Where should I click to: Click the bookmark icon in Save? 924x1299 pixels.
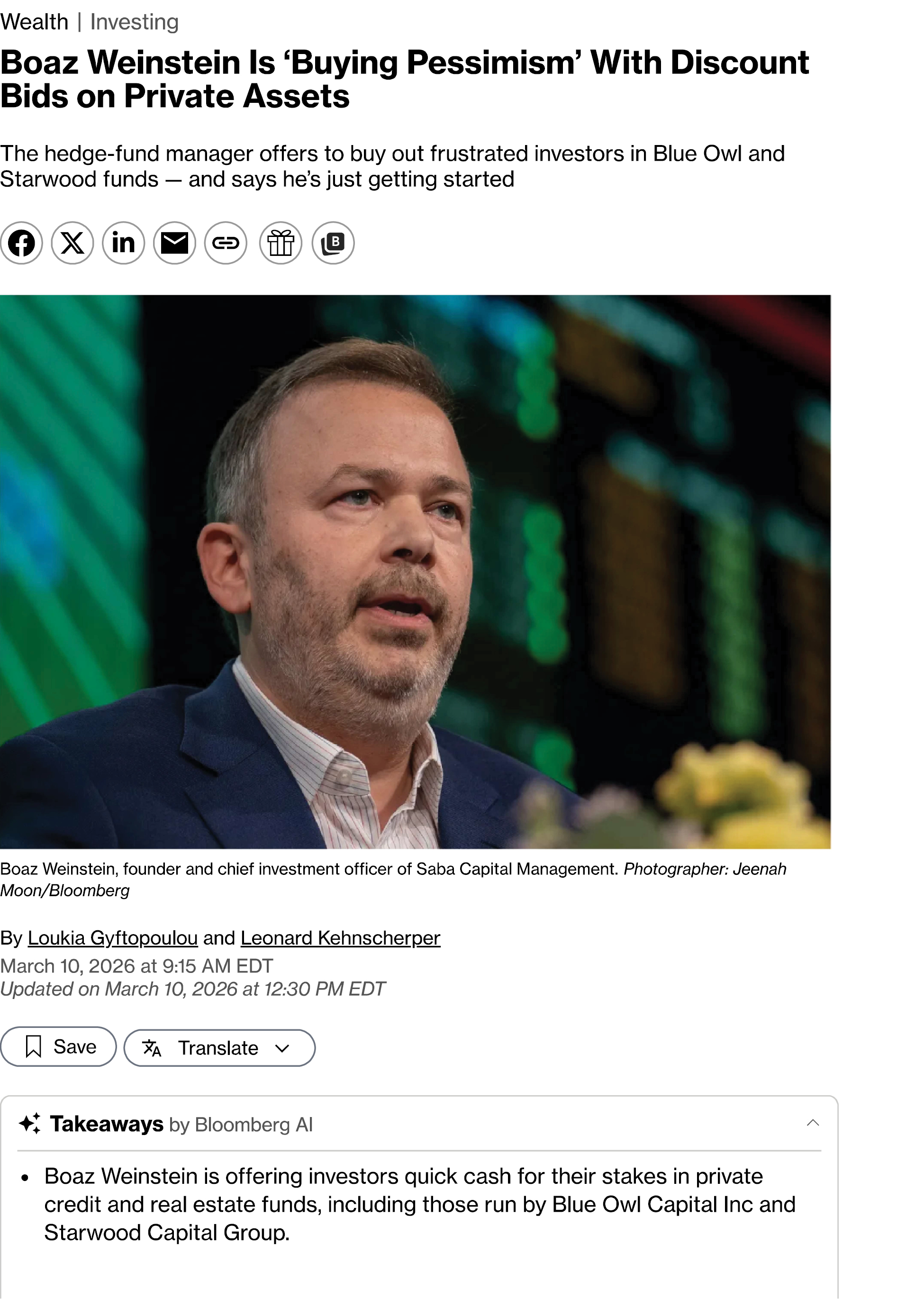(34, 1046)
